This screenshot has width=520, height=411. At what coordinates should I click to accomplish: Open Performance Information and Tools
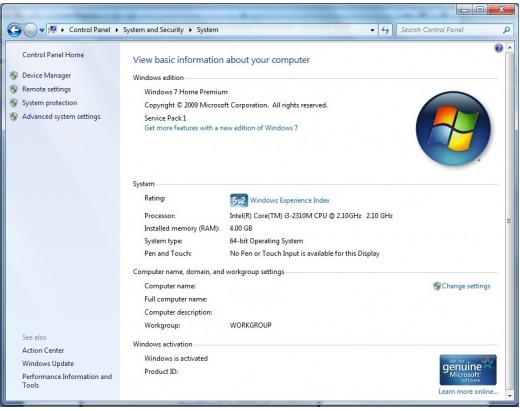pyautogui.click(x=67, y=381)
